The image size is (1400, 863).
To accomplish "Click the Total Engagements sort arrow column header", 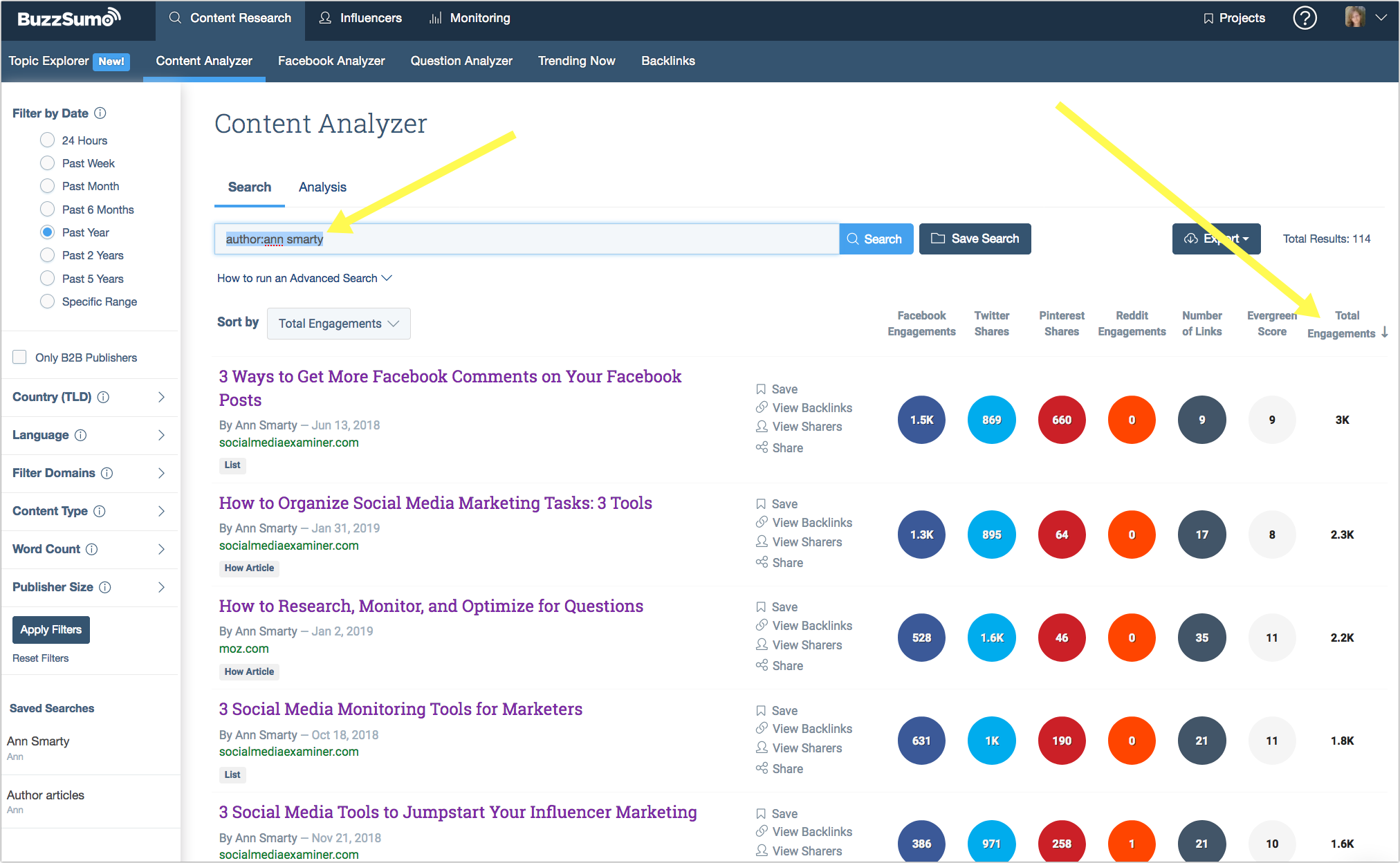I will point(1347,324).
